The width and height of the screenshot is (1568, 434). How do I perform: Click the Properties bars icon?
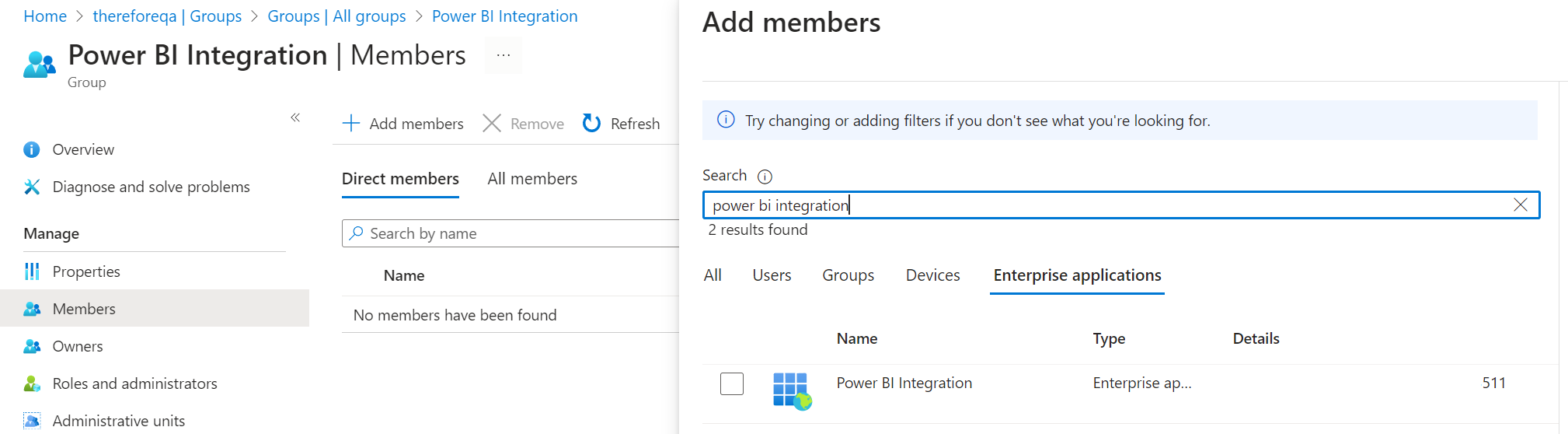point(32,271)
